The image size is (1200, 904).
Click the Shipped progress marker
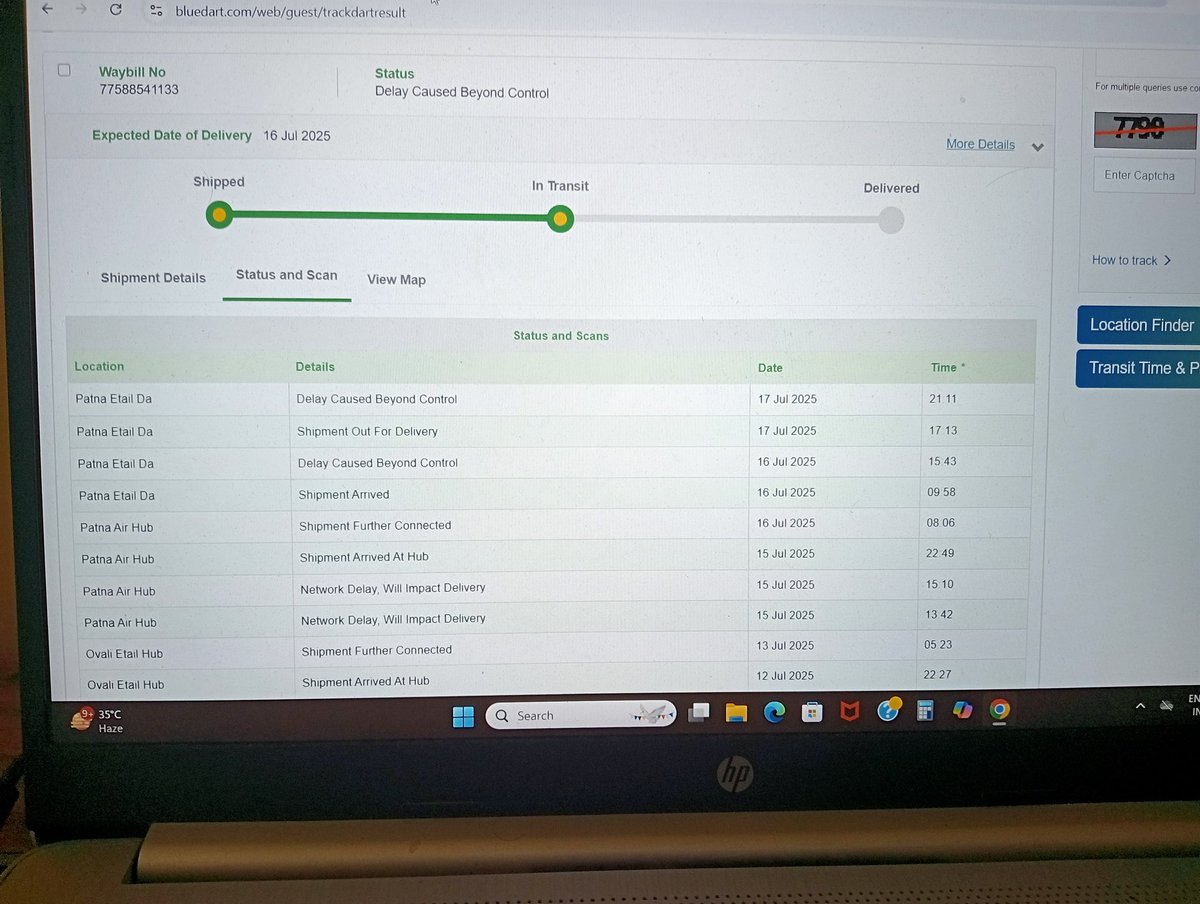point(219,214)
